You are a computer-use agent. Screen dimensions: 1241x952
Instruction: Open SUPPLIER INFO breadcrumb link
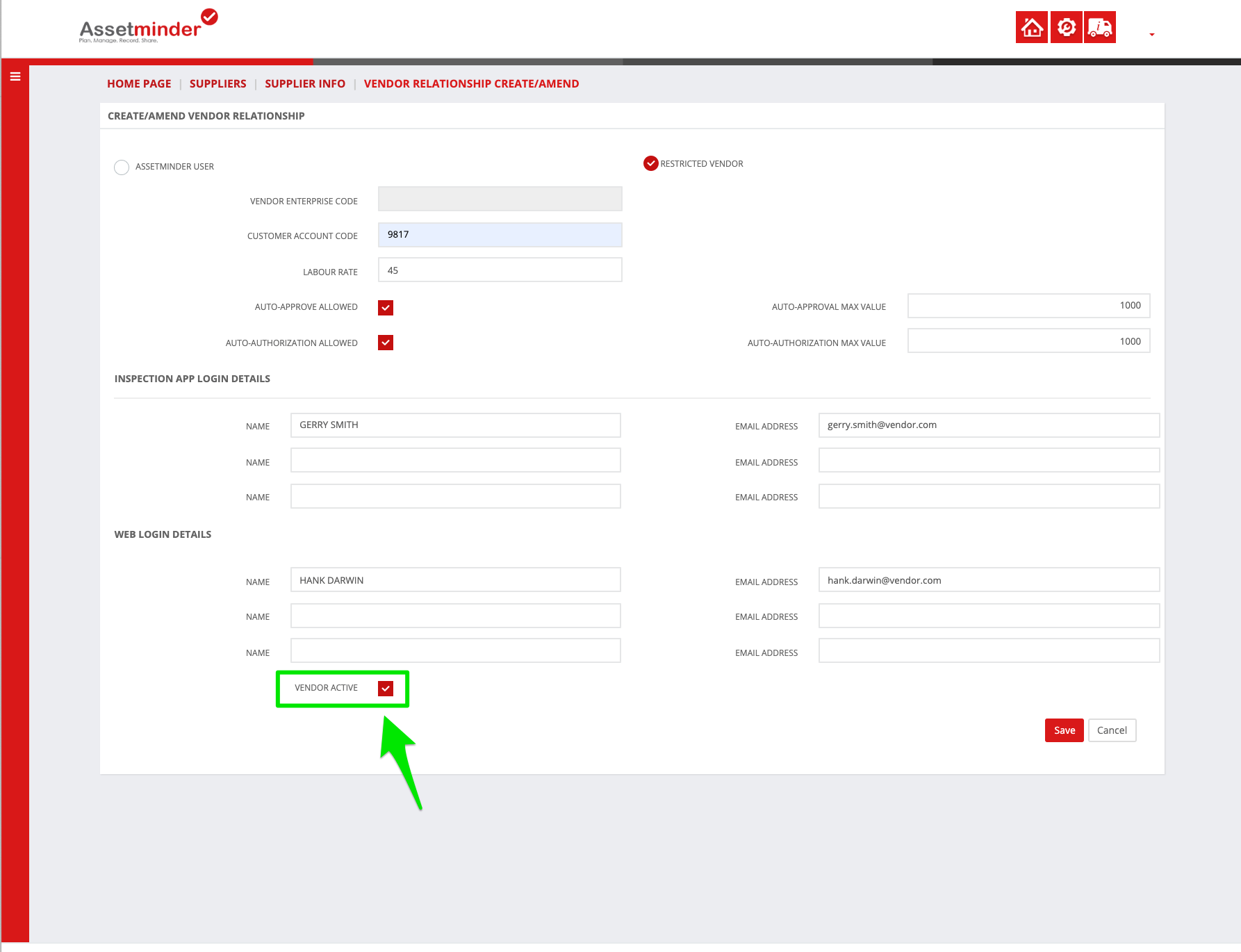pos(305,83)
